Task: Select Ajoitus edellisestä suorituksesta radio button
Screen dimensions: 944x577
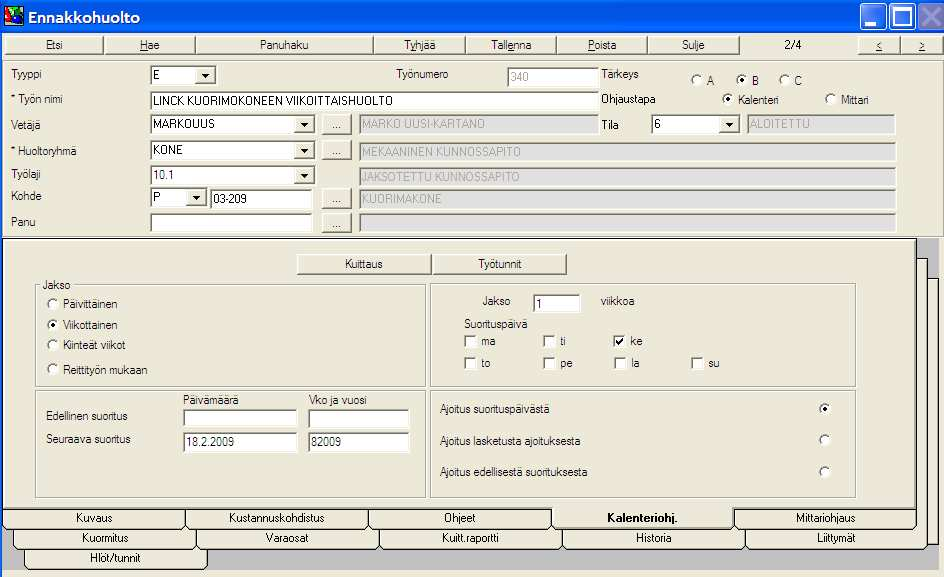Action: [824, 472]
